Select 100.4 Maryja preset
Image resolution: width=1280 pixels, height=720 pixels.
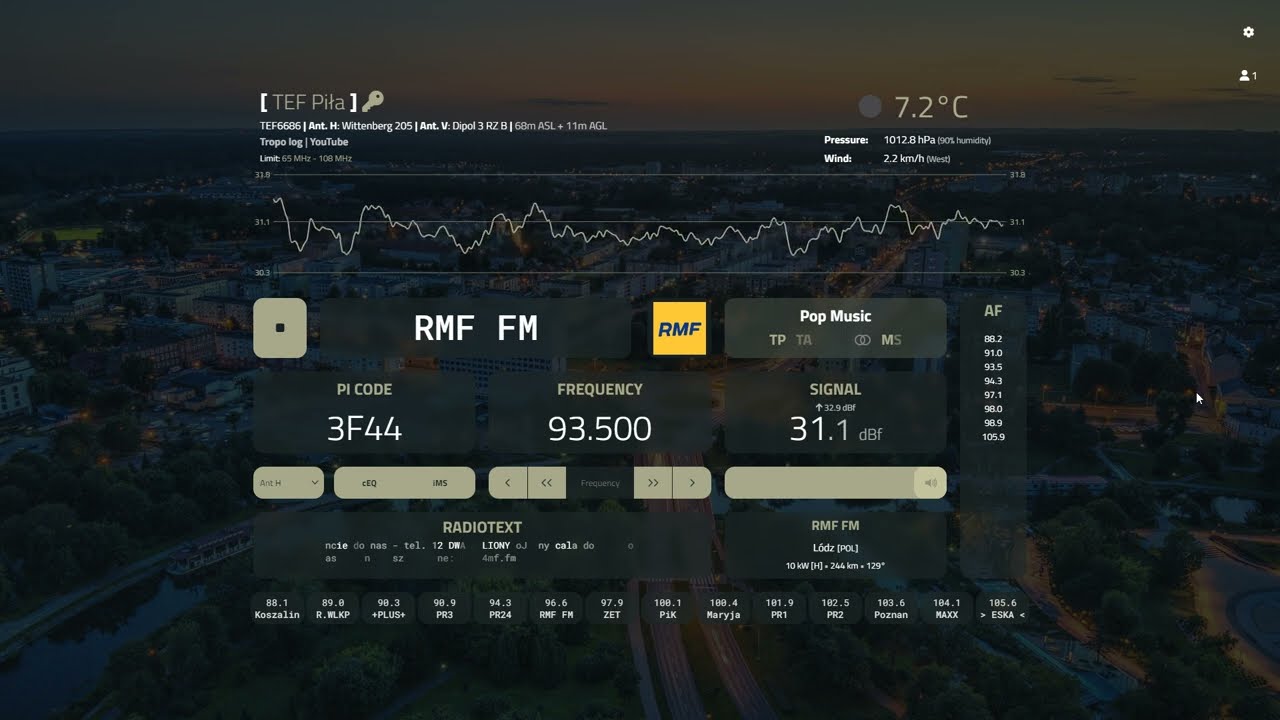pyautogui.click(x=723, y=609)
